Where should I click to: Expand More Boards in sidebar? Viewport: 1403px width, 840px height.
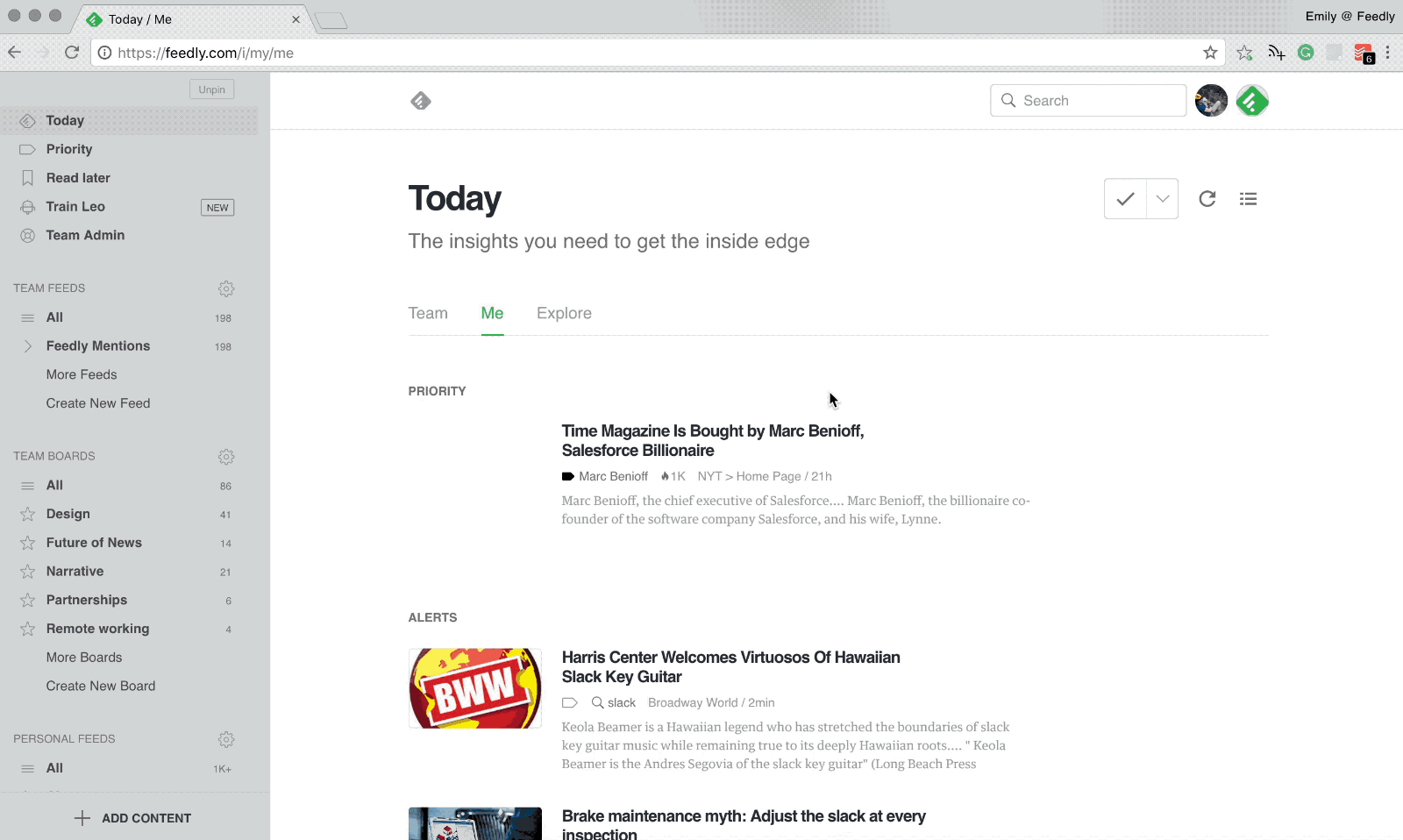click(84, 658)
